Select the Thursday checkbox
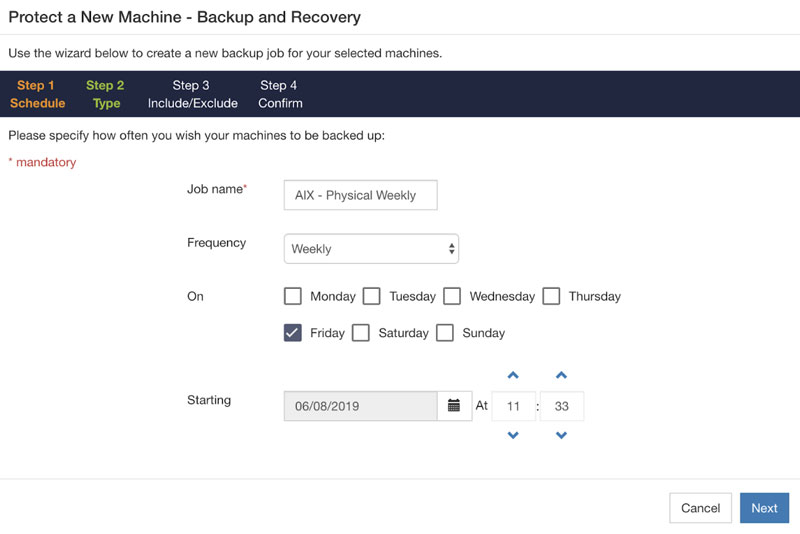Screen dimensions: 800x534 point(551,296)
